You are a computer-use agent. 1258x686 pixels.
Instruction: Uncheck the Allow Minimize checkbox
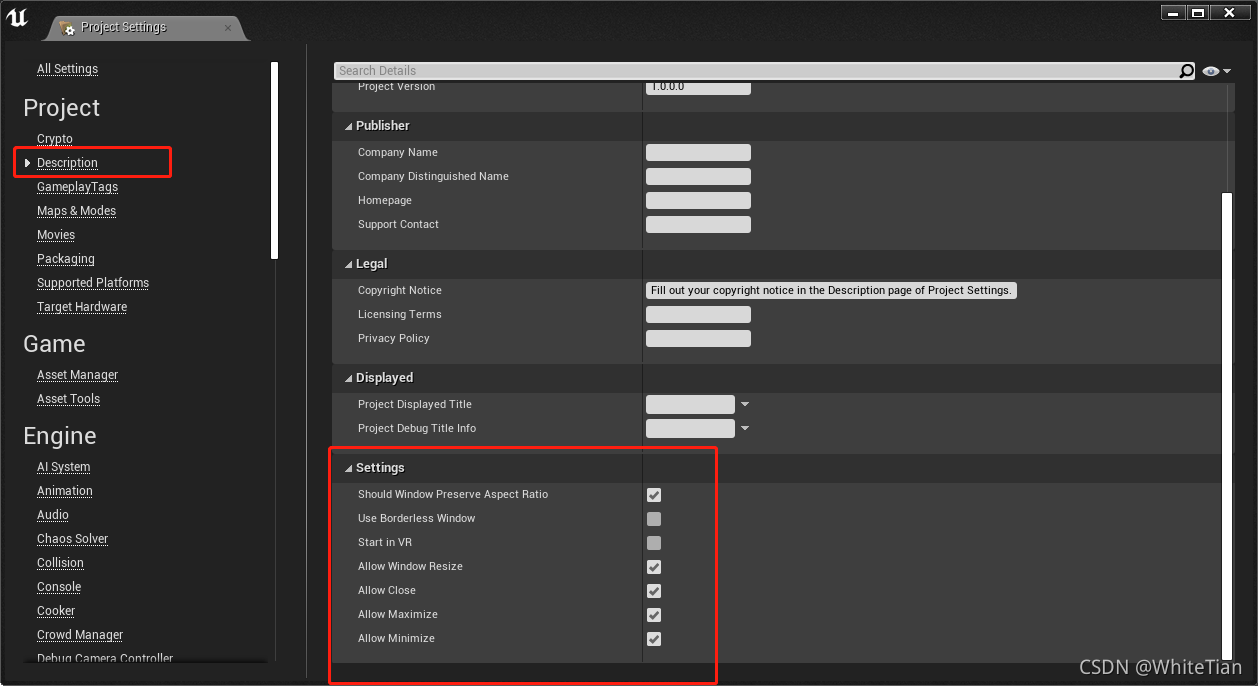coord(654,639)
